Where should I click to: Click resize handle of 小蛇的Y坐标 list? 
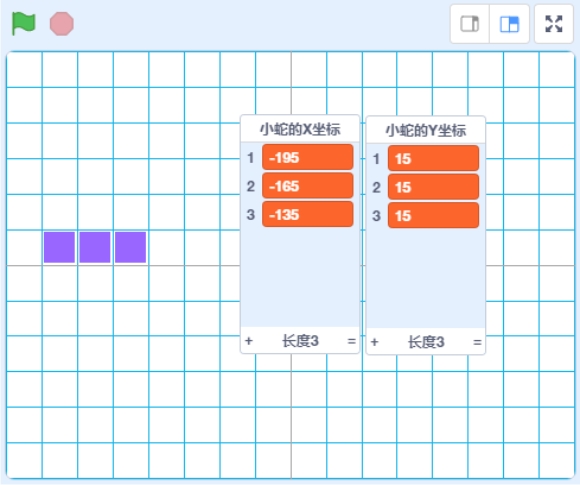point(477,342)
